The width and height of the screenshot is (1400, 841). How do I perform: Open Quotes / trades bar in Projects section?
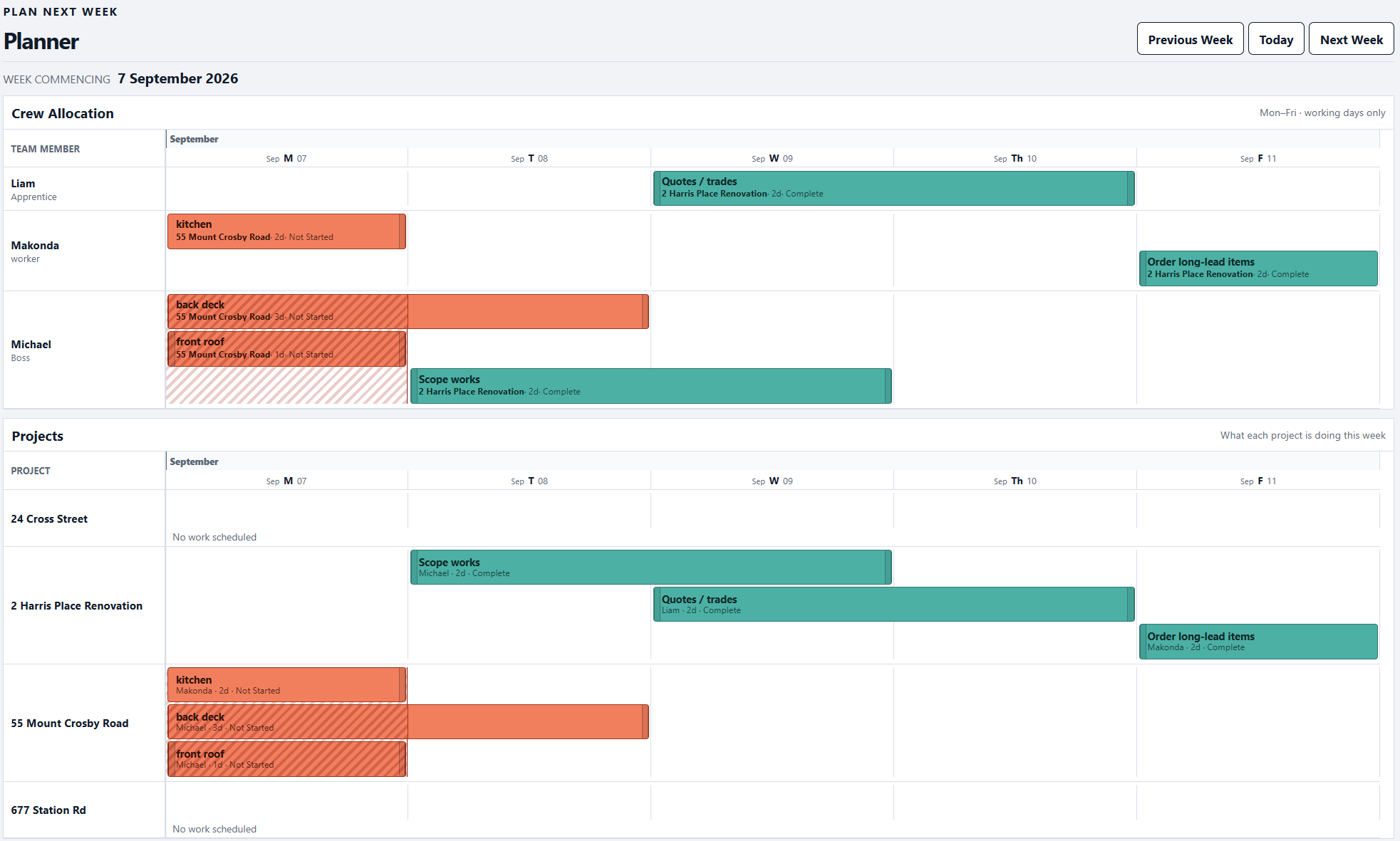(893, 604)
